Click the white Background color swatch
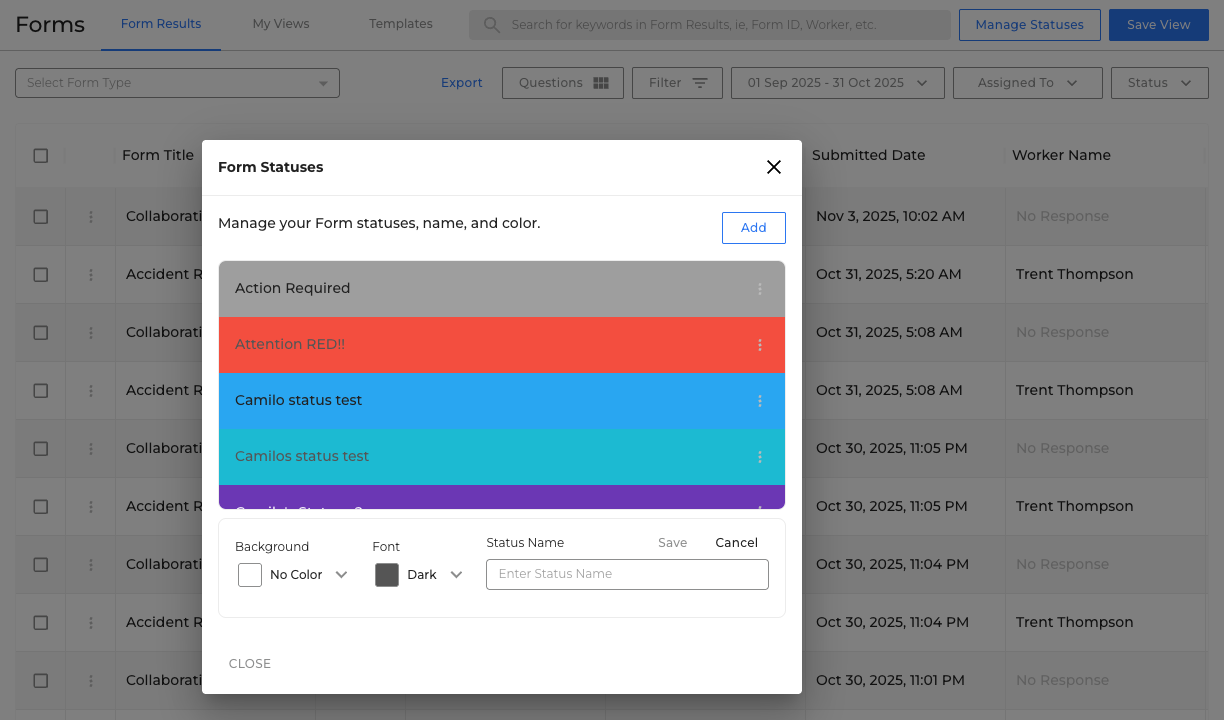1224x720 pixels. point(250,575)
